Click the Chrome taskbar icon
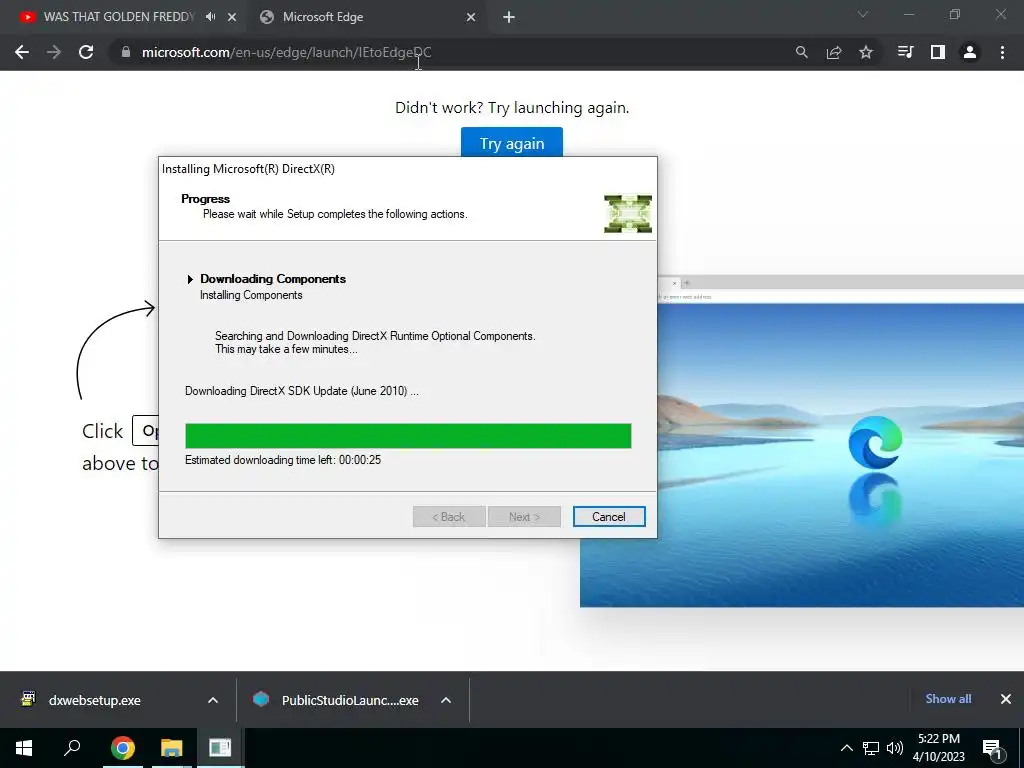This screenshot has width=1024, height=768. pyautogui.click(x=122, y=748)
